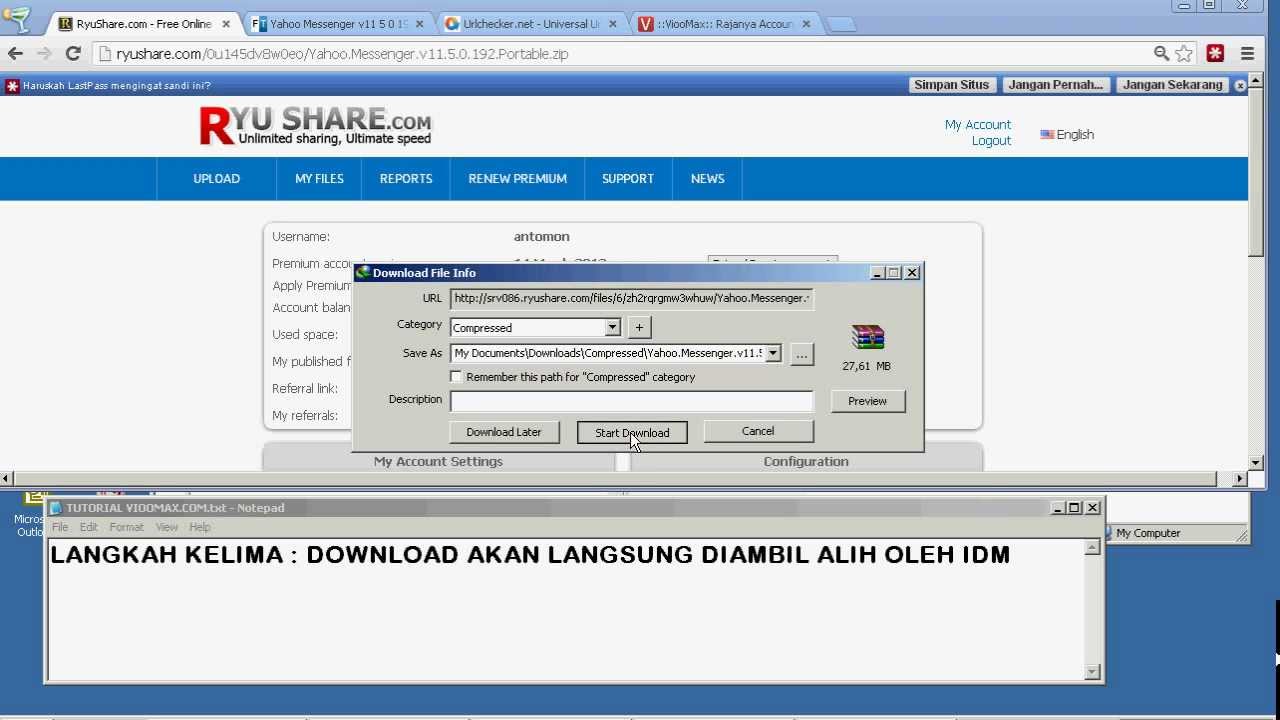Open Notepad's Format menu

click(127, 527)
